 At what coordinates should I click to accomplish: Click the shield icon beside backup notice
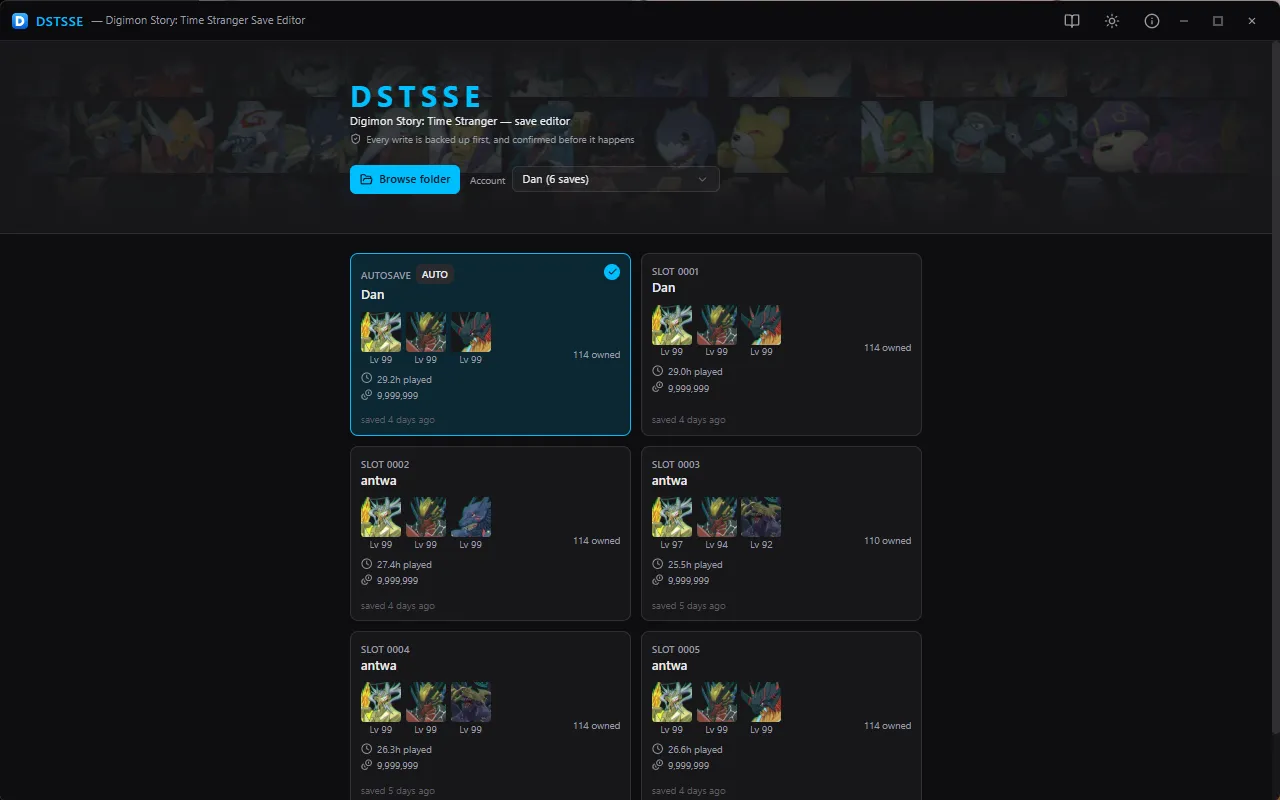pyautogui.click(x=355, y=140)
